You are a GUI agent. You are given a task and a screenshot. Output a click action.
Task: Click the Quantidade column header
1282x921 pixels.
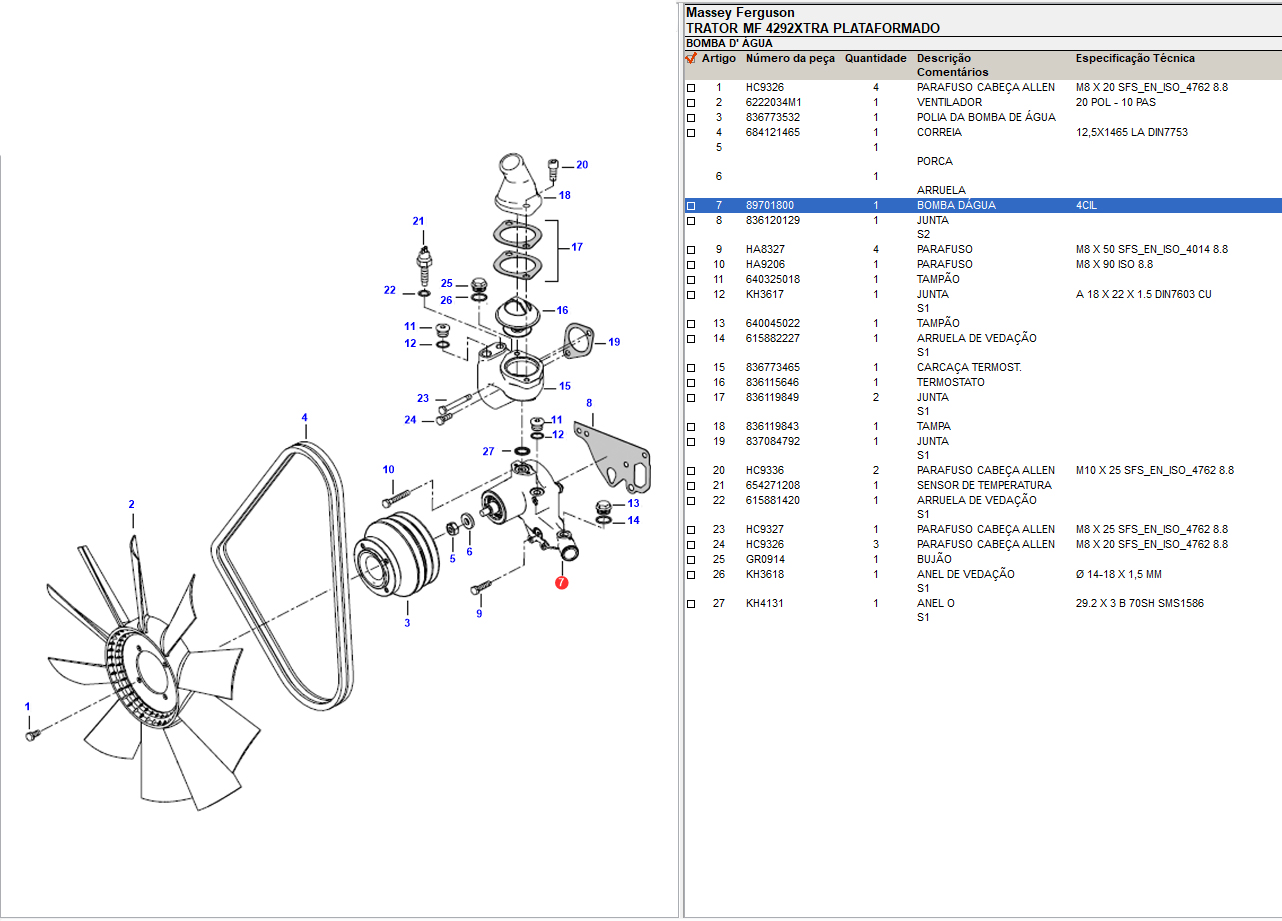point(875,59)
